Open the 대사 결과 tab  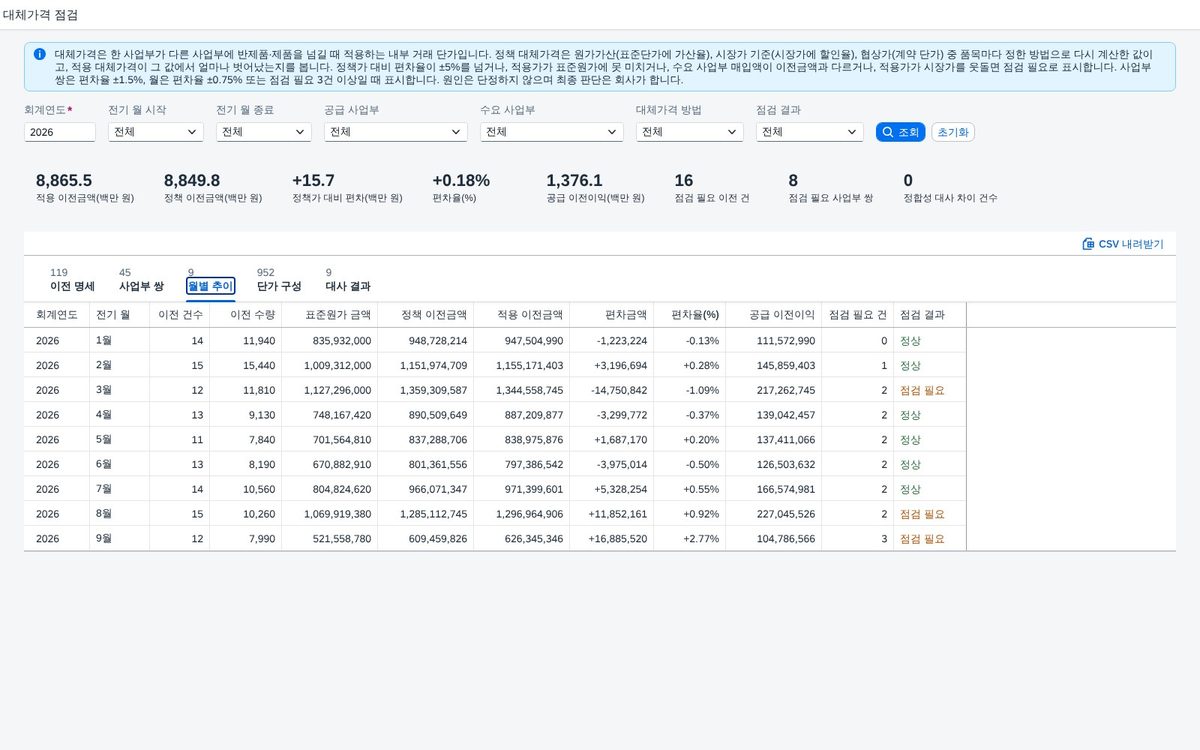[x=348, y=280]
